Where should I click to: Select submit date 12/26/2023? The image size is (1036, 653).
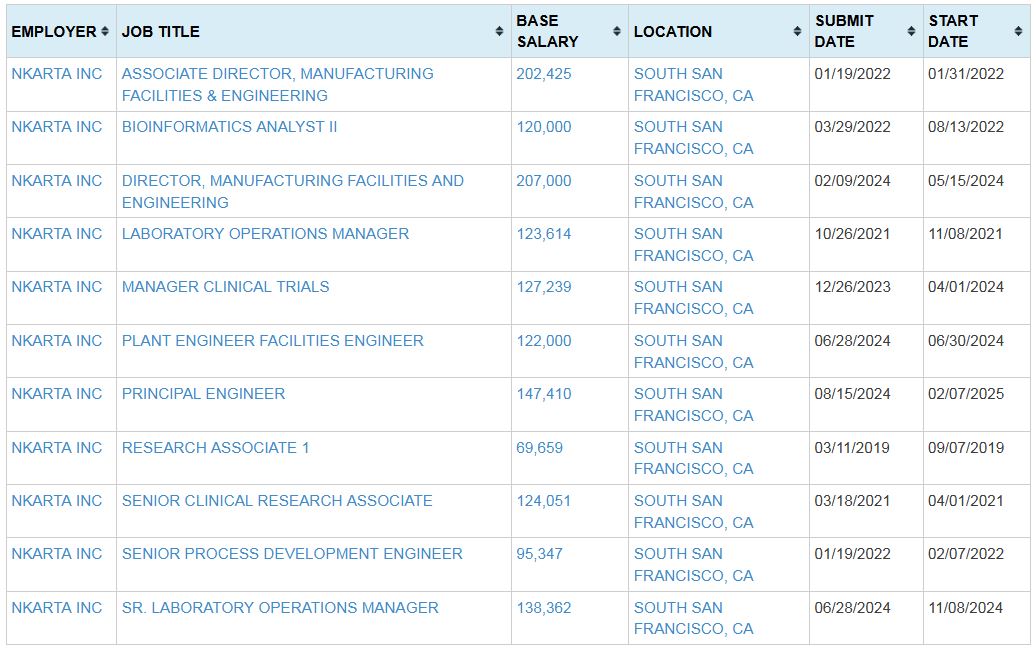(x=852, y=287)
